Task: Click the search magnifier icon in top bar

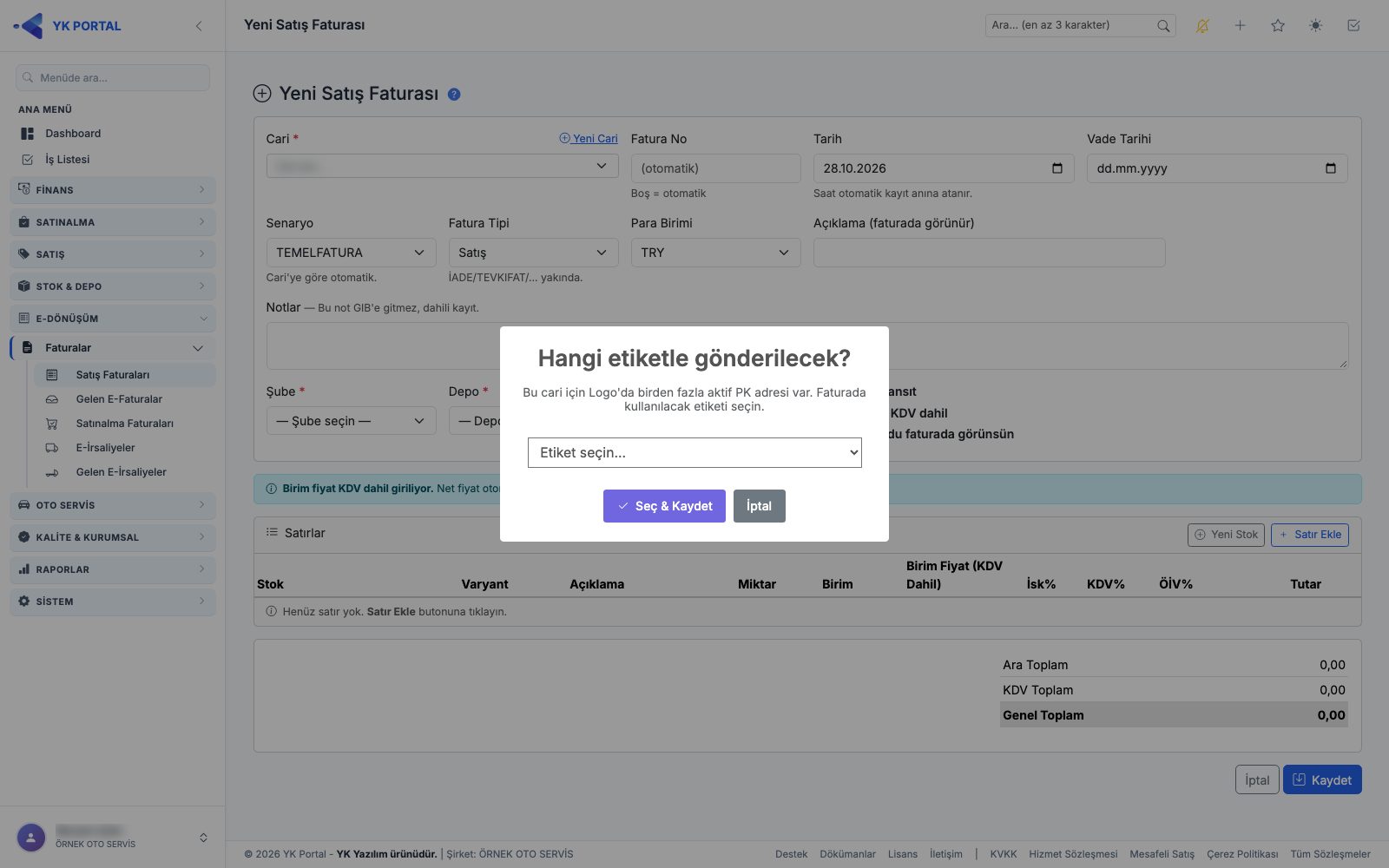Action: pyautogui.click(x=1163, y=26)
